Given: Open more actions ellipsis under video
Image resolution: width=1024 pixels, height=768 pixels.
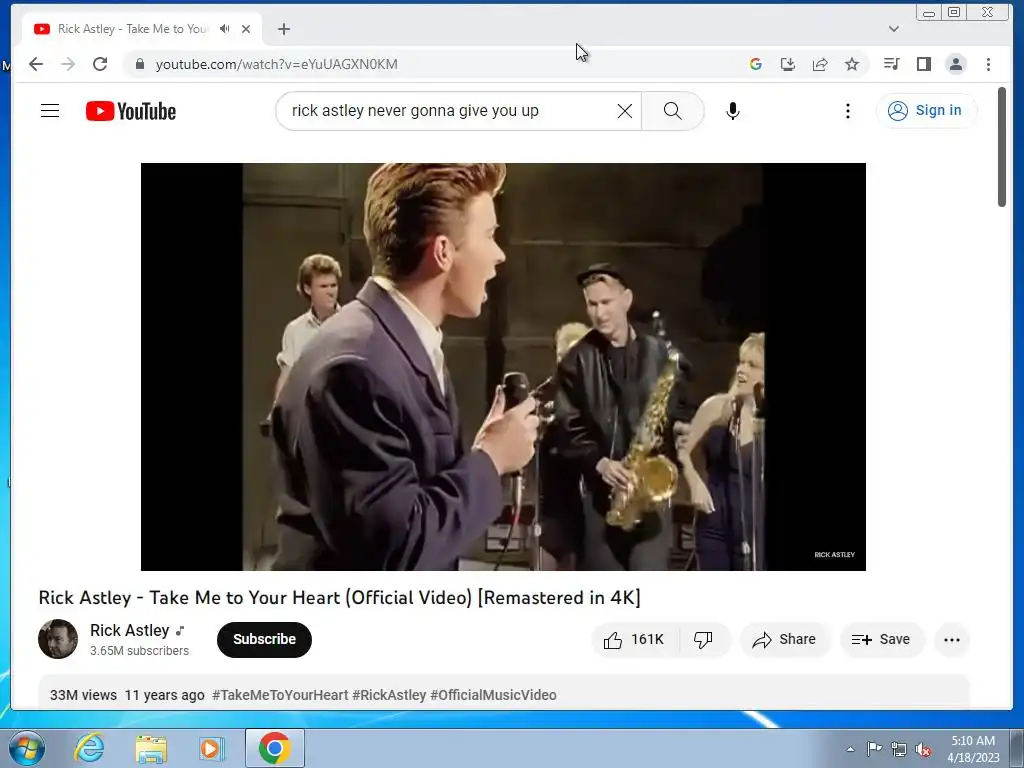Looking at the screenshot, I should click(952, 639).
